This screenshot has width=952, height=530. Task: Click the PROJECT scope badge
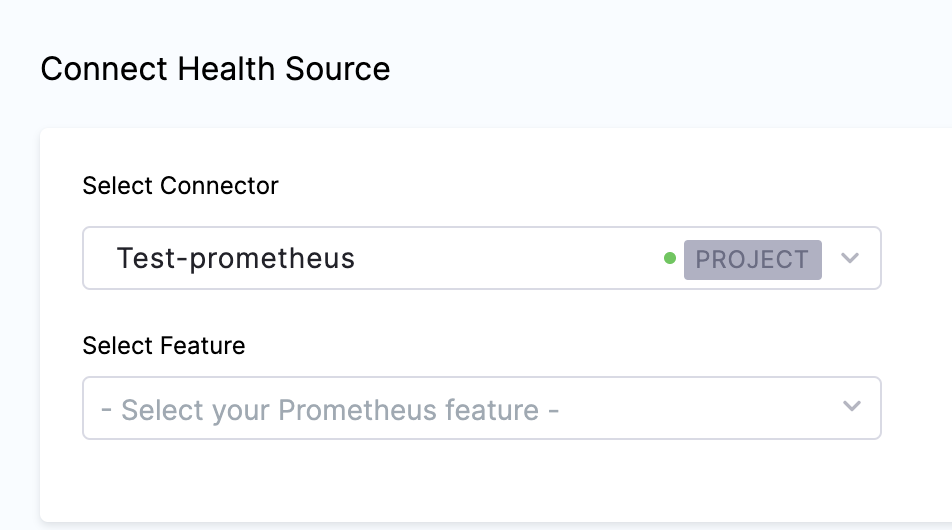752,259
